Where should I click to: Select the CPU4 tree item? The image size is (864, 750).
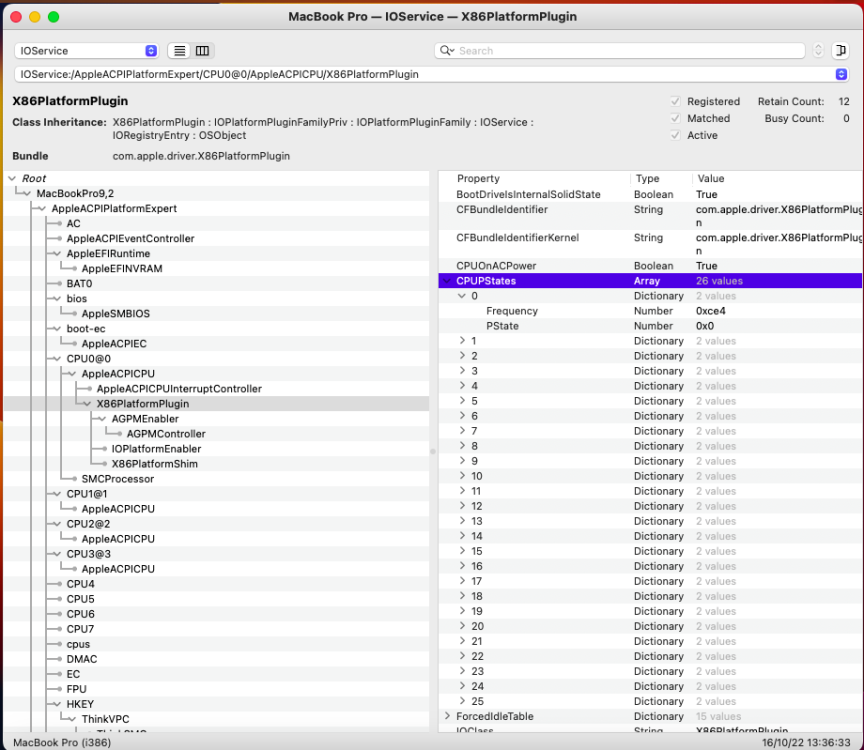[x=80, y=584]
